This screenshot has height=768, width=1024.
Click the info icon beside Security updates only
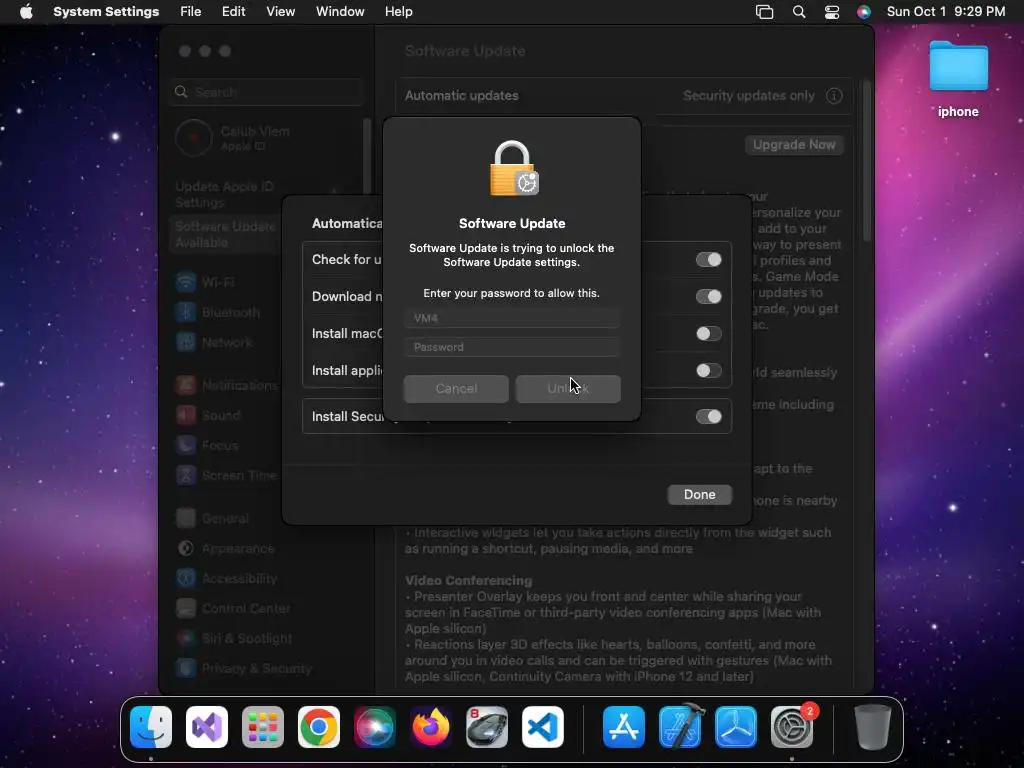point(834,95)
